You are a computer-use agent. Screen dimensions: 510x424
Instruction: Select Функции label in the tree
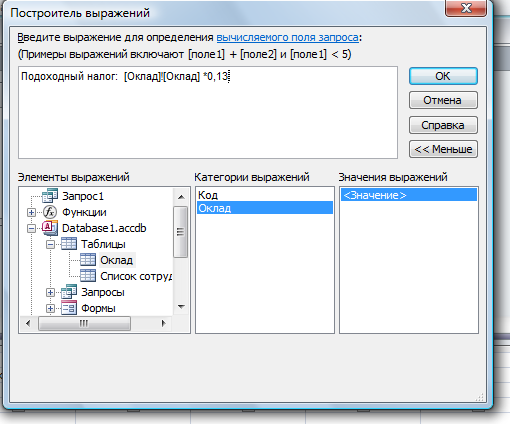pyautogui.click(x=84, y=212)
